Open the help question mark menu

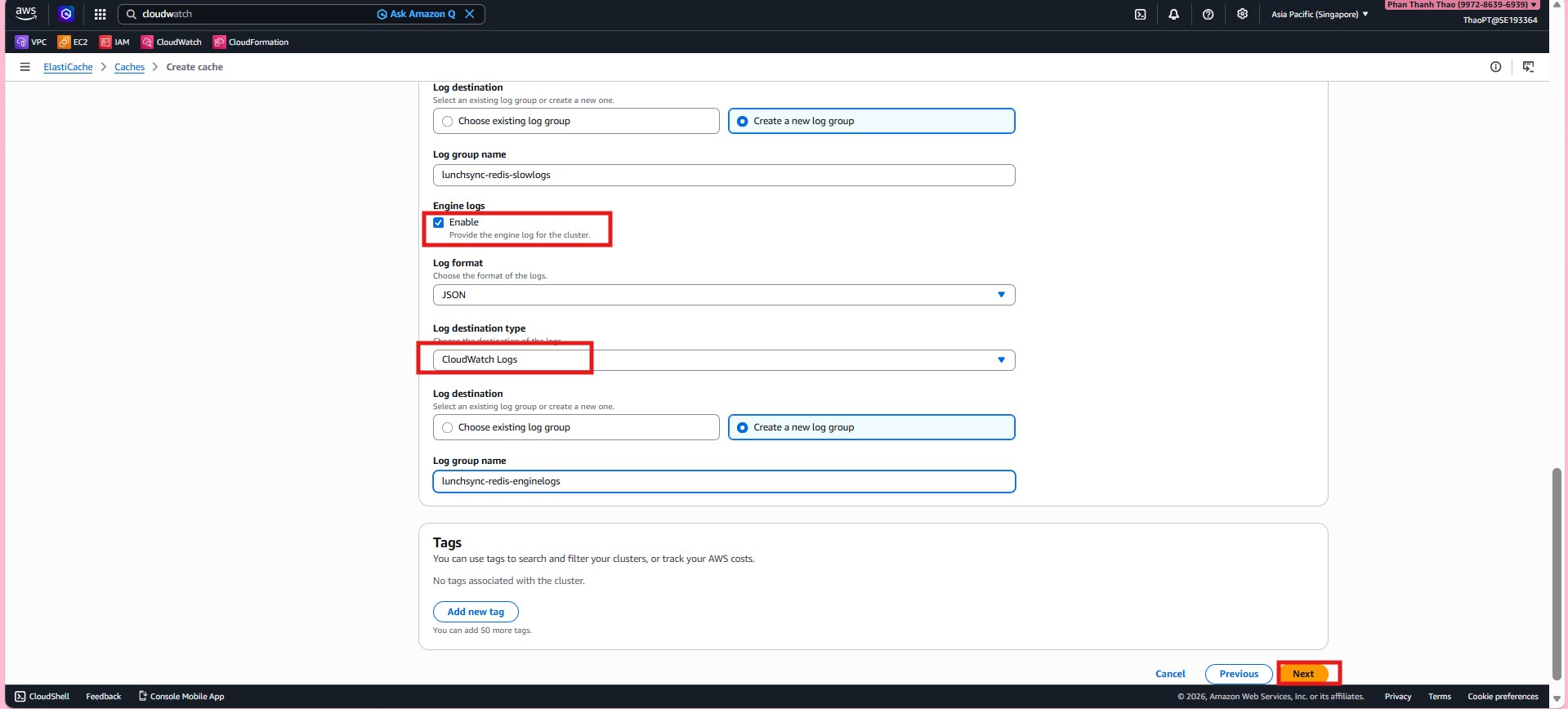[1208, 14]
